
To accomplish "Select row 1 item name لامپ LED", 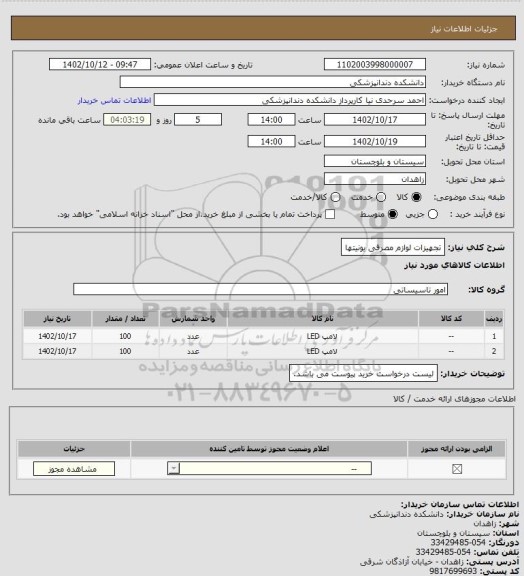I will click(322, 336).
